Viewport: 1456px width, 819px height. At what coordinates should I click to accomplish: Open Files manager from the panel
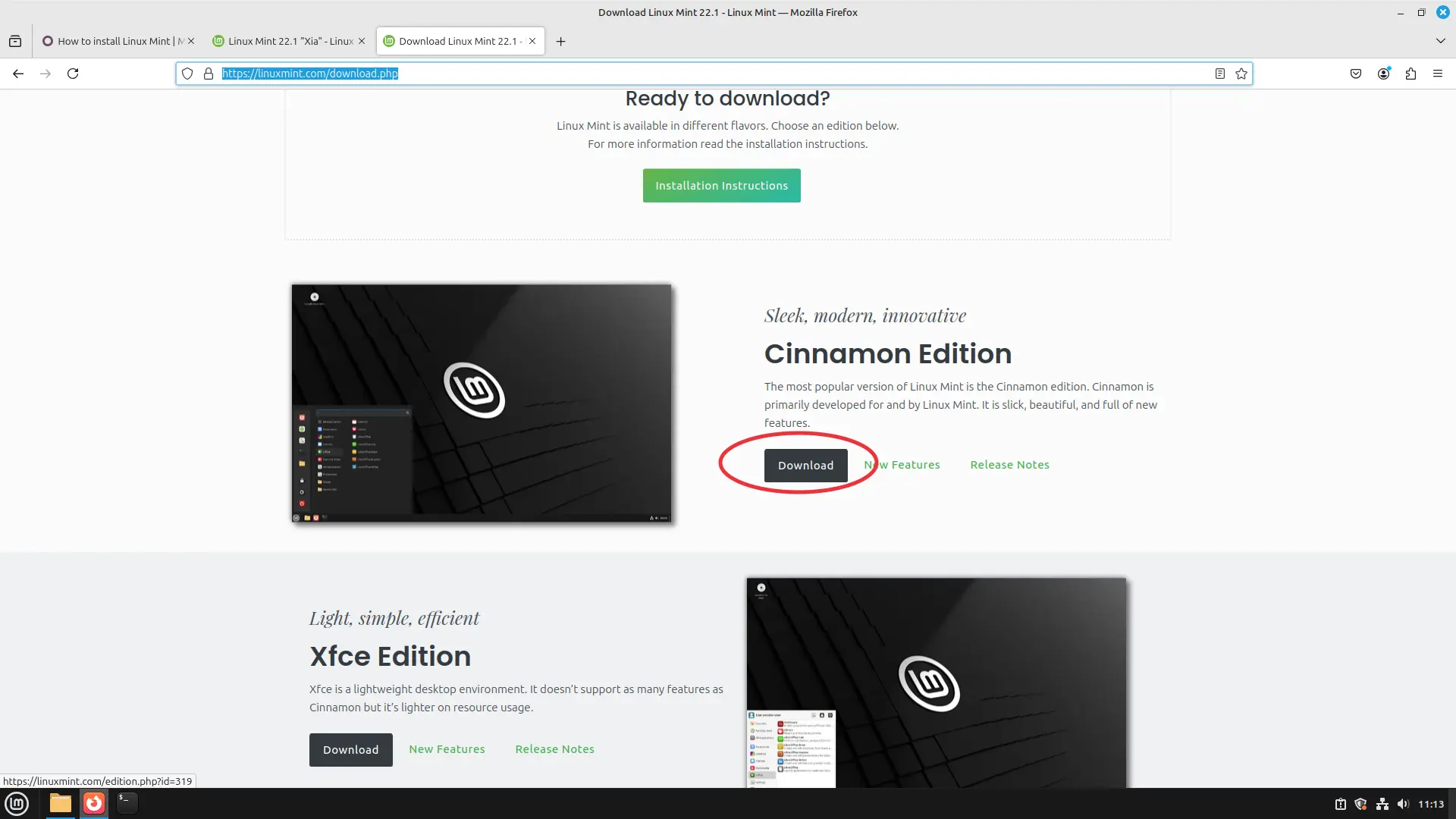pos(61,804)
